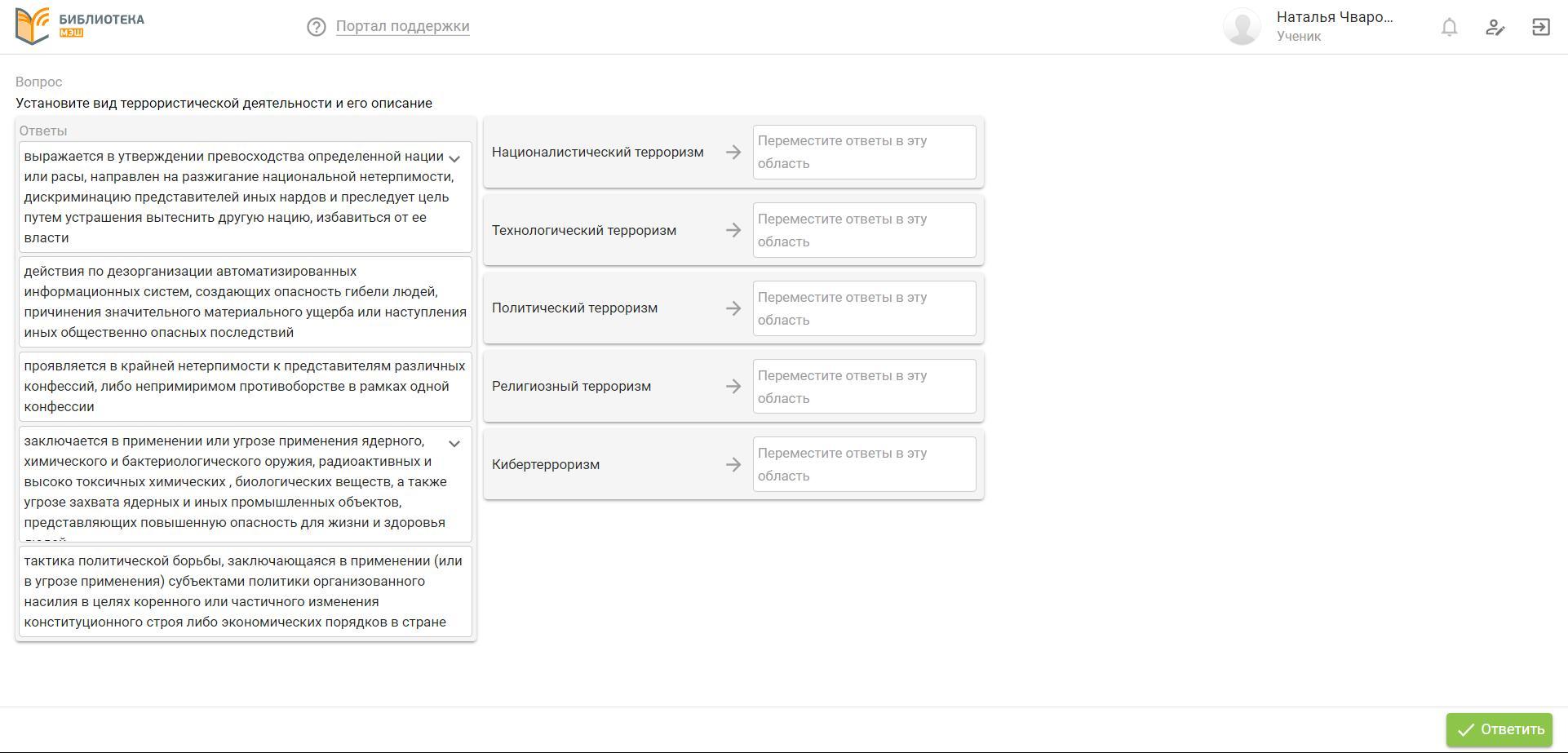
Task: Click the Наталья Чваро user name
Action: click(1334, 17)
